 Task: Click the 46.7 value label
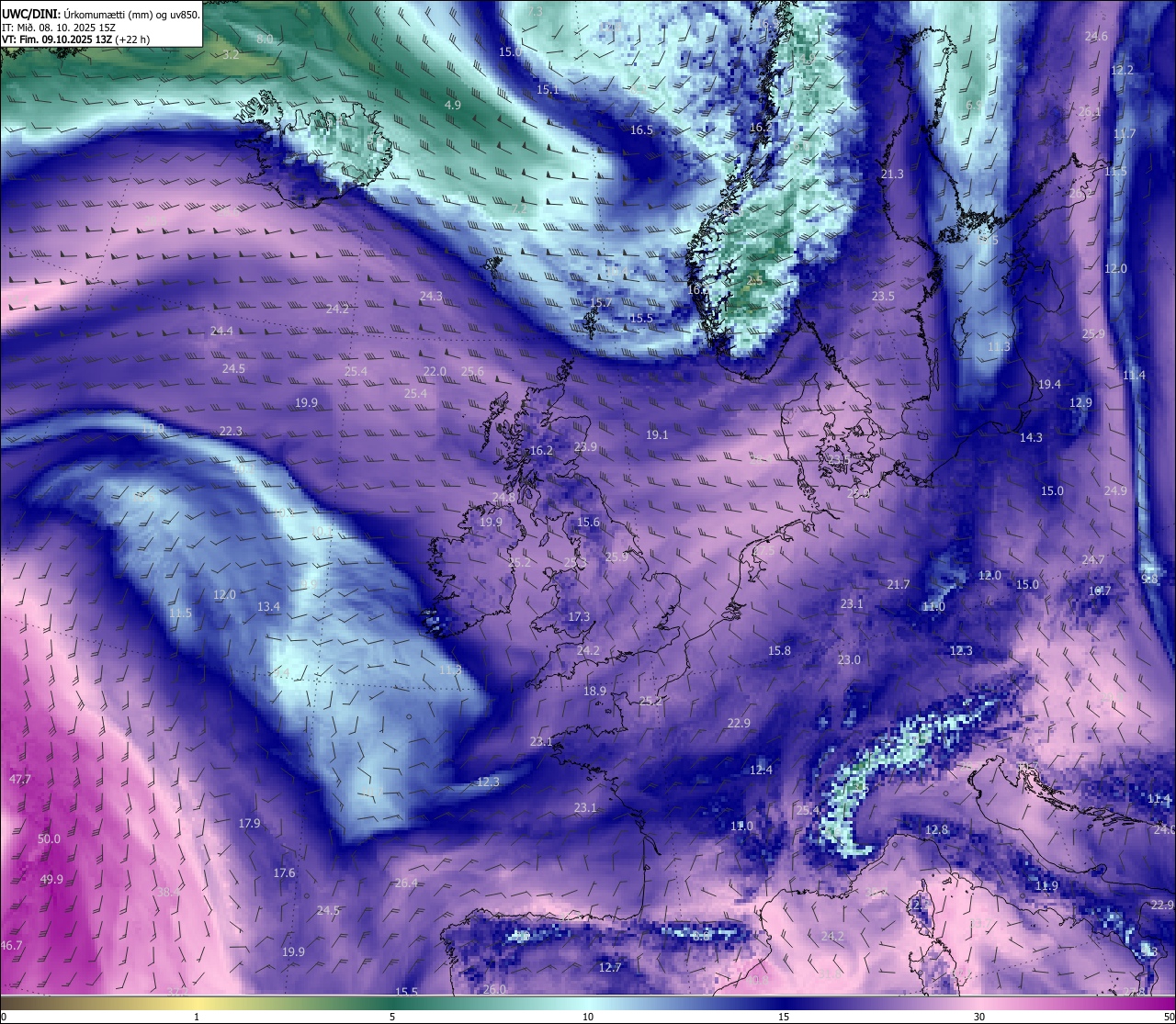click(x=11, y=946)
